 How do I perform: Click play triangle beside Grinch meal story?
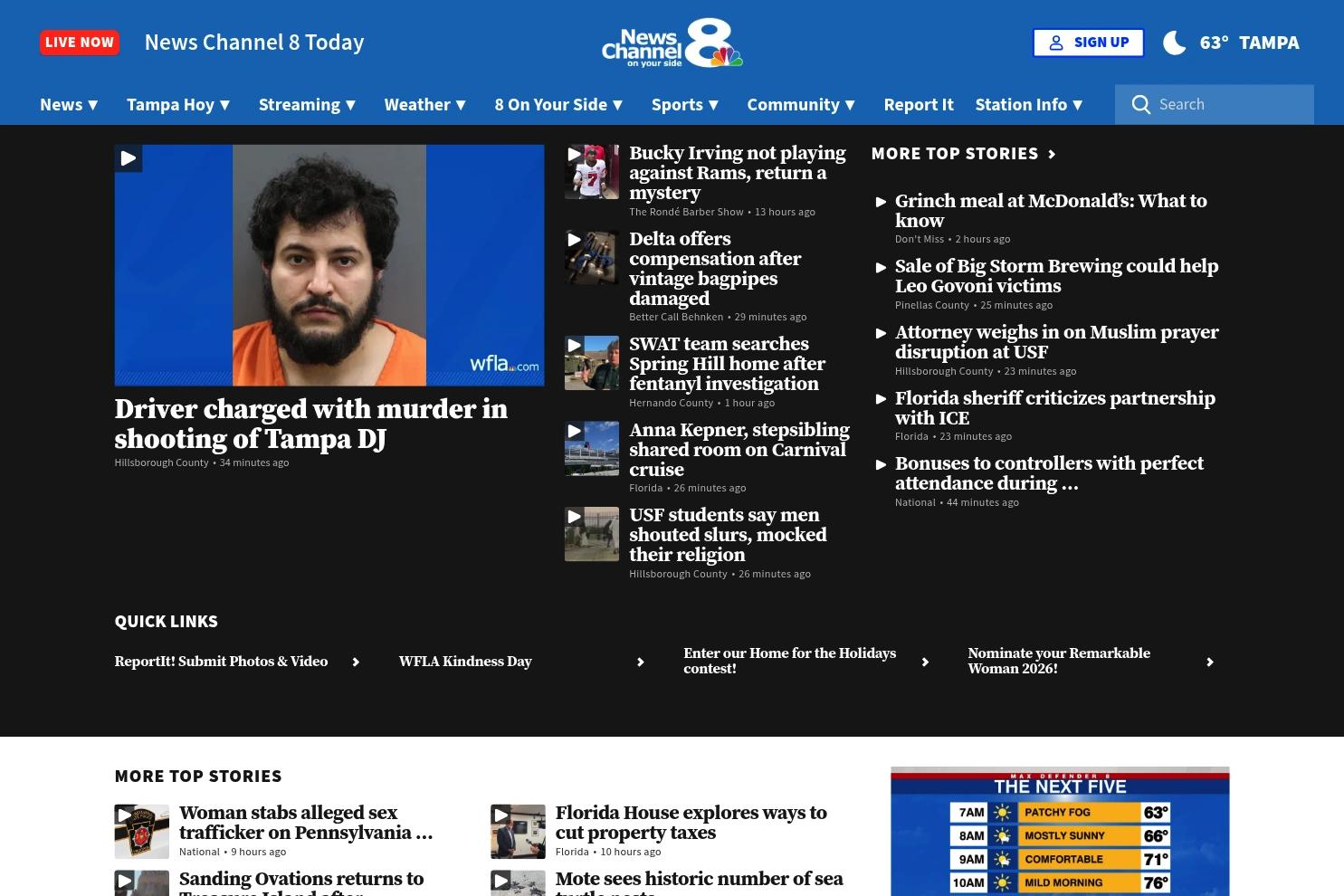(881, 202)
